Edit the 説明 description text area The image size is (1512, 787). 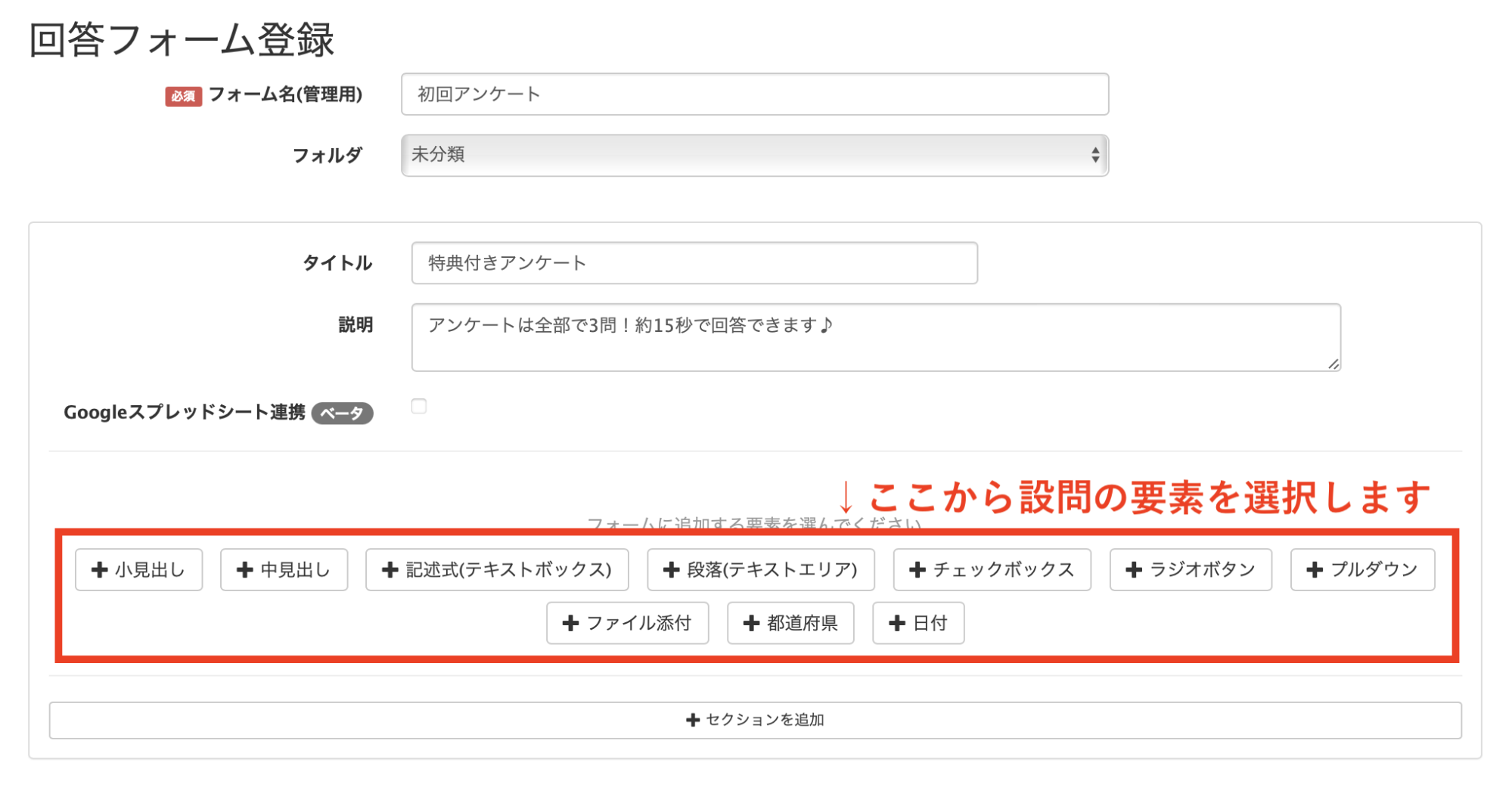click(875, 337)
